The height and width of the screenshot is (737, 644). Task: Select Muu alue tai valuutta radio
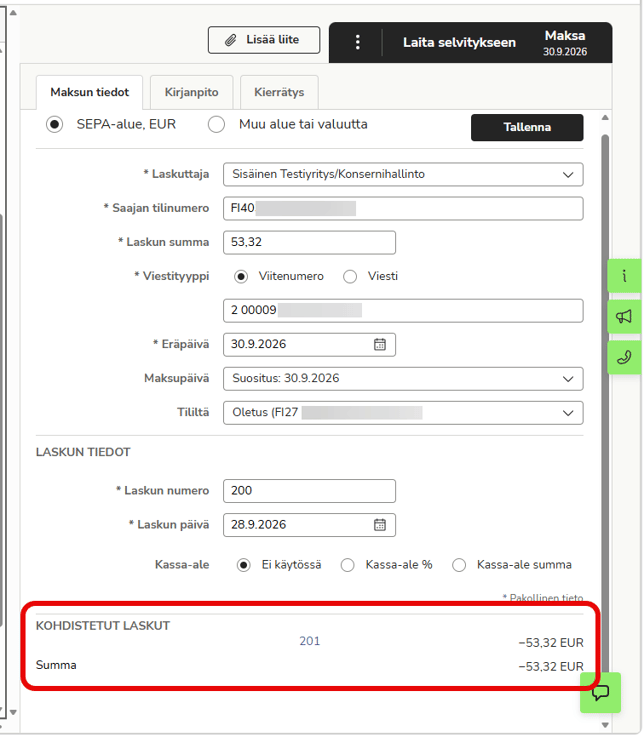tap(217, 125)
